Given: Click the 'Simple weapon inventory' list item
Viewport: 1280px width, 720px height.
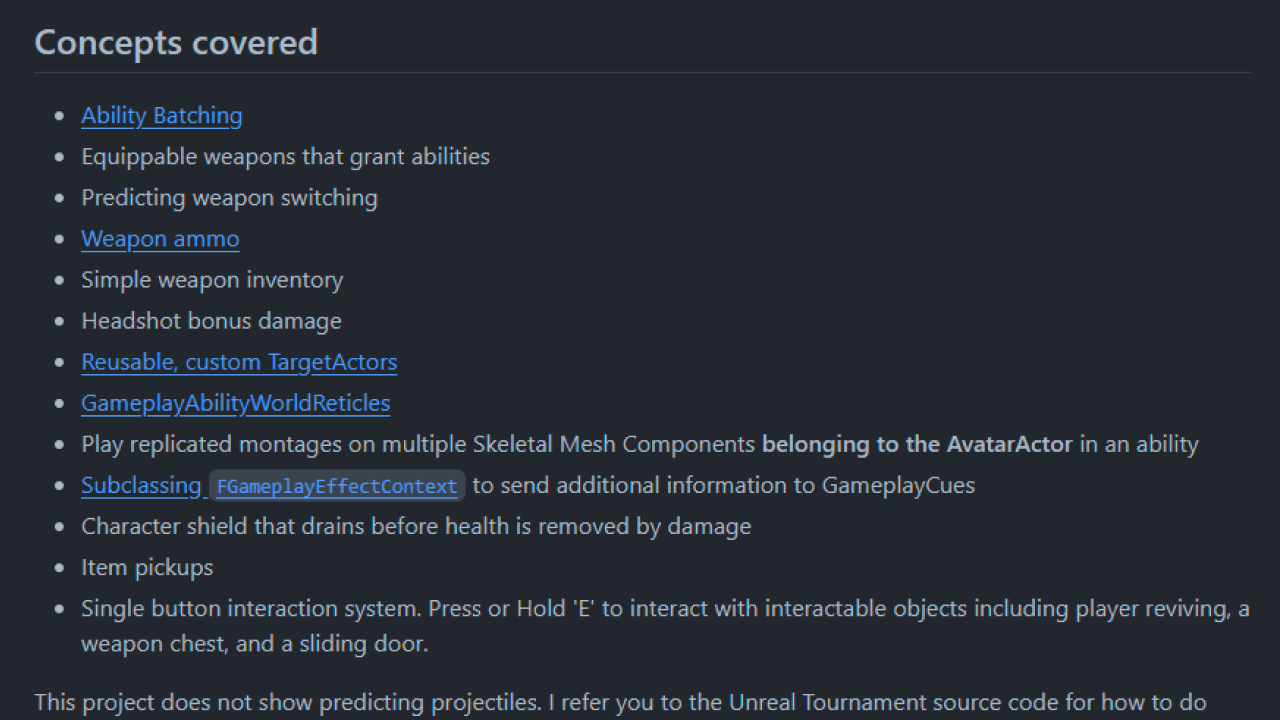Looking at the screenshot, I should click(212, 280).
